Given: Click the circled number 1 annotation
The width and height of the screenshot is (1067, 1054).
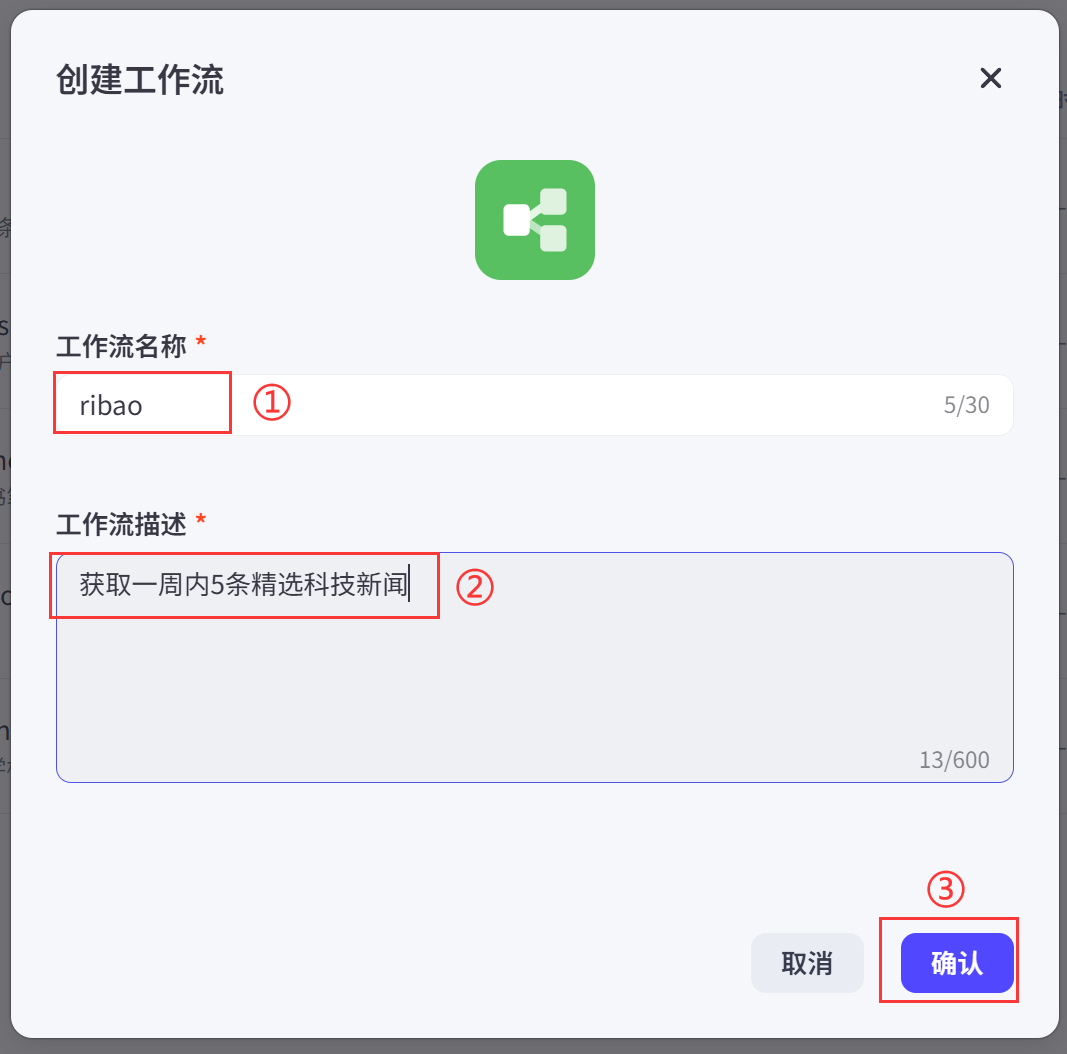Looking at the screenshot, I should [x=272, y=402].
